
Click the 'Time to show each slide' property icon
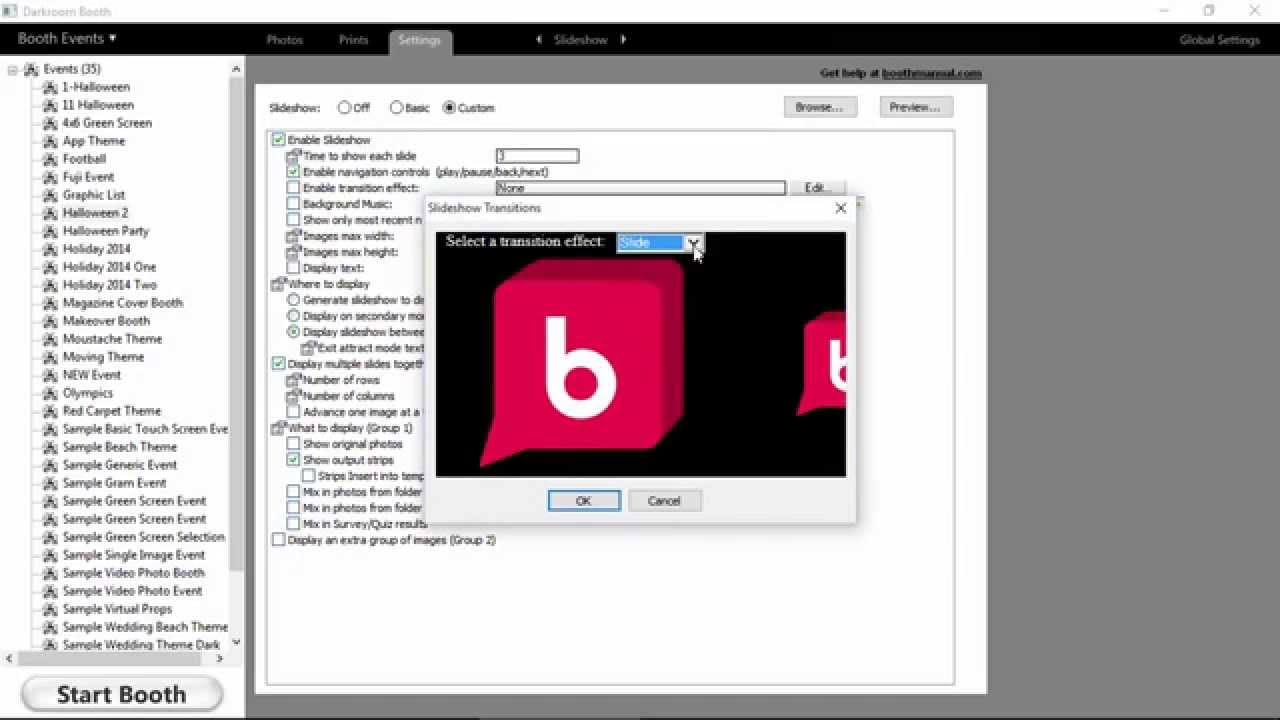[293, 156]
